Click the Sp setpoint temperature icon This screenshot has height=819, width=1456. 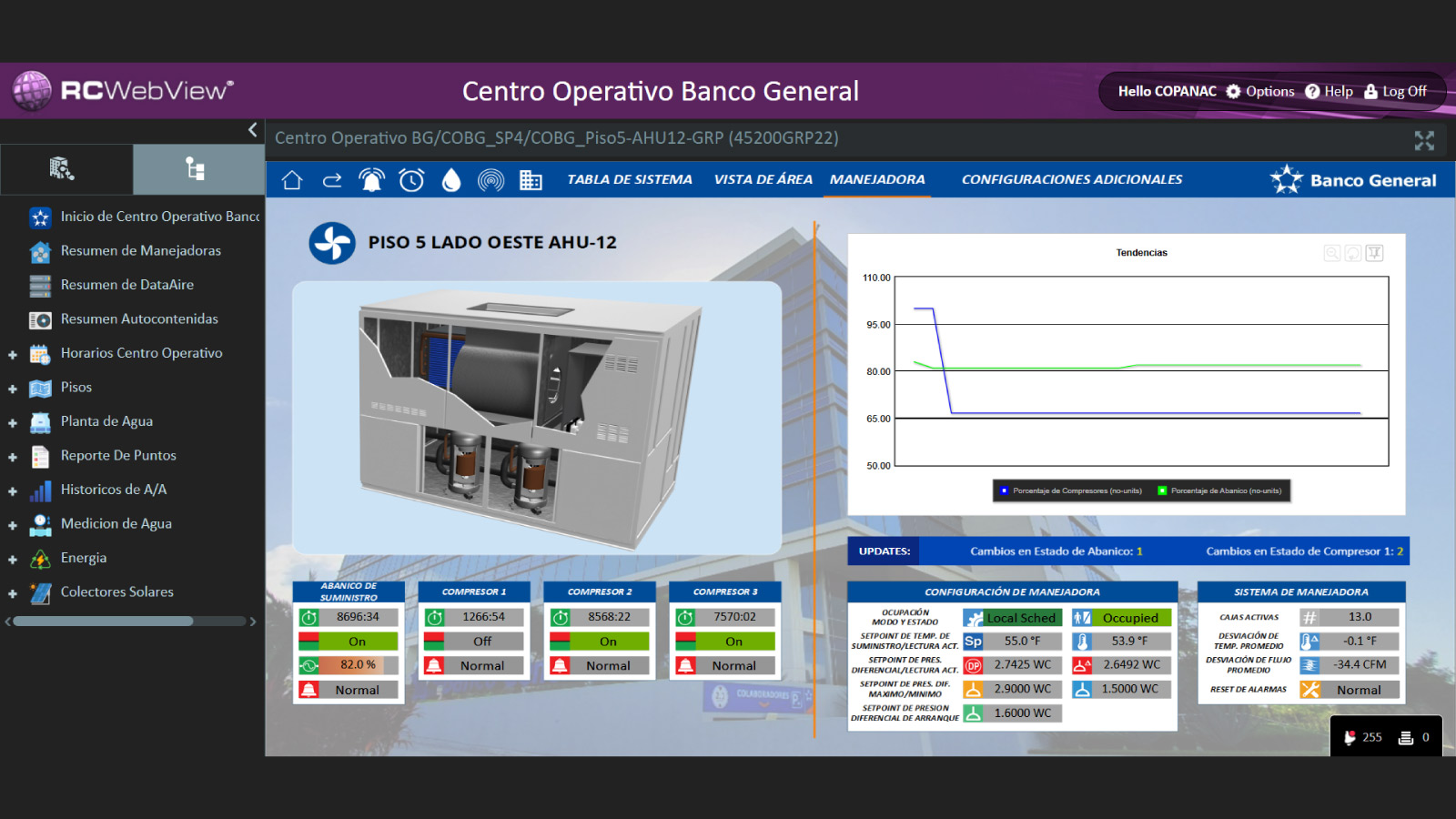click(973, 642)
